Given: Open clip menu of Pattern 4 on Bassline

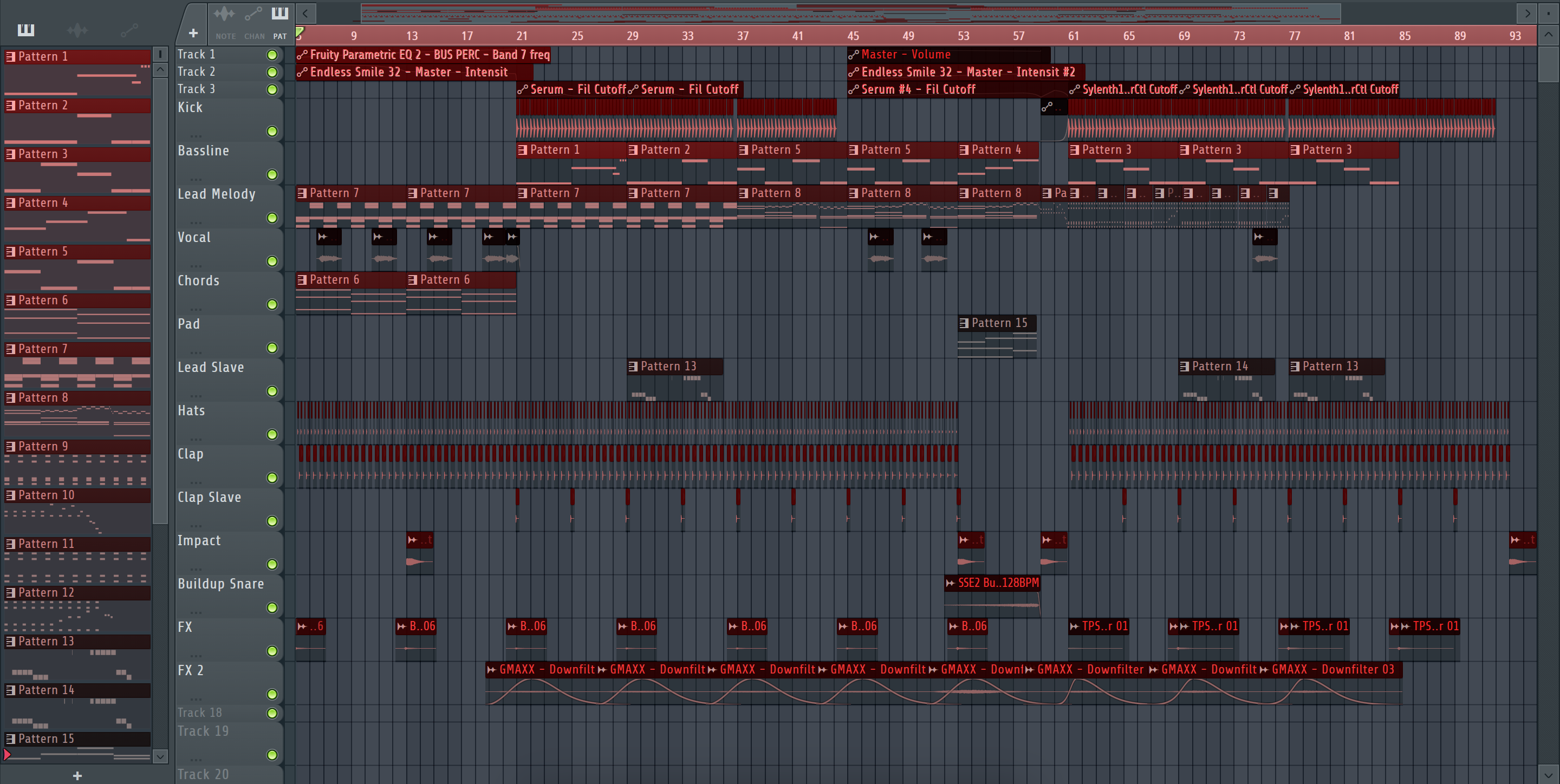Looking at the screenshot, I should click(x=964, y=149).
